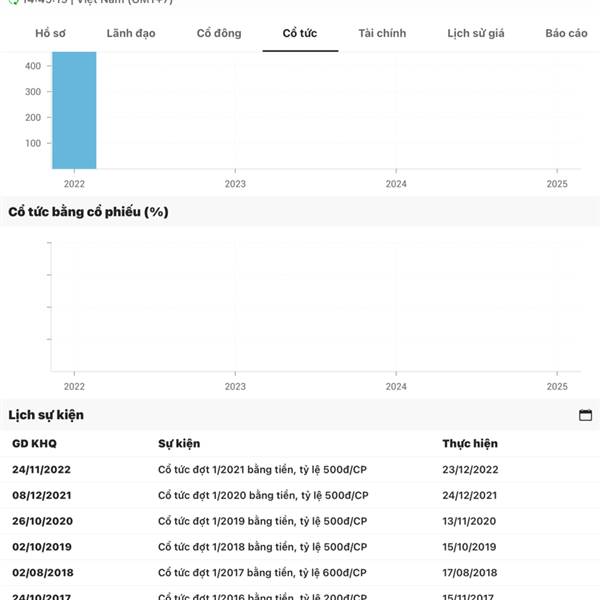
Task: Select the 02/10/2019 event row
Action: point(300,546)
